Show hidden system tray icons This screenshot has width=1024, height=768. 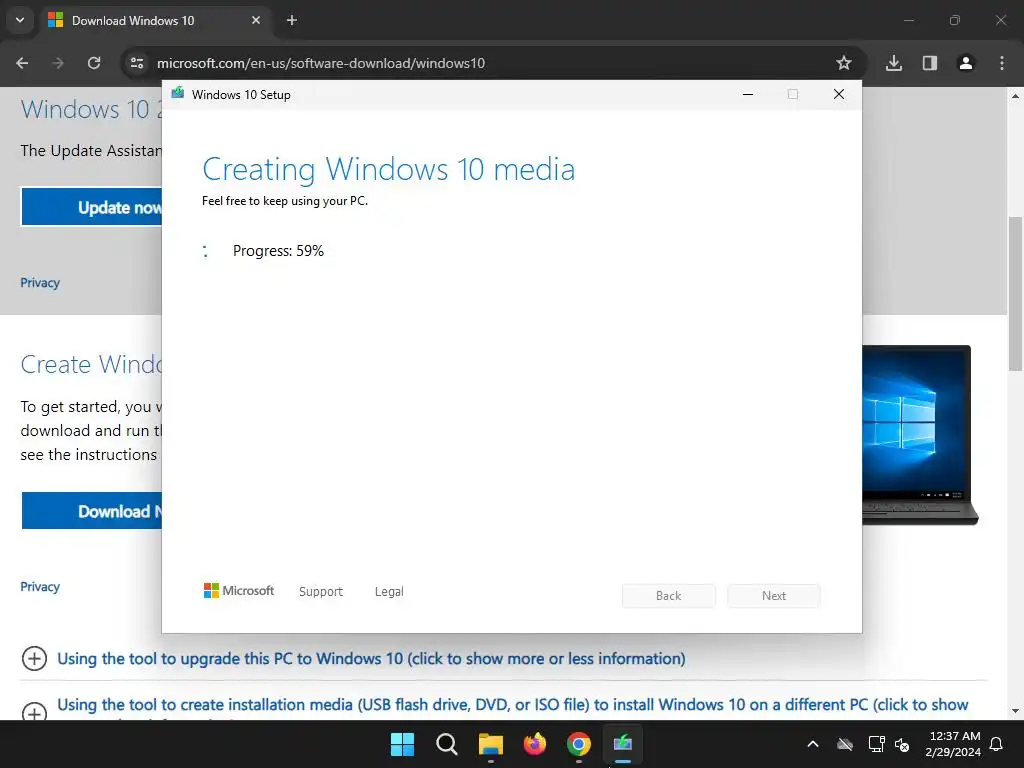[813, 744]
